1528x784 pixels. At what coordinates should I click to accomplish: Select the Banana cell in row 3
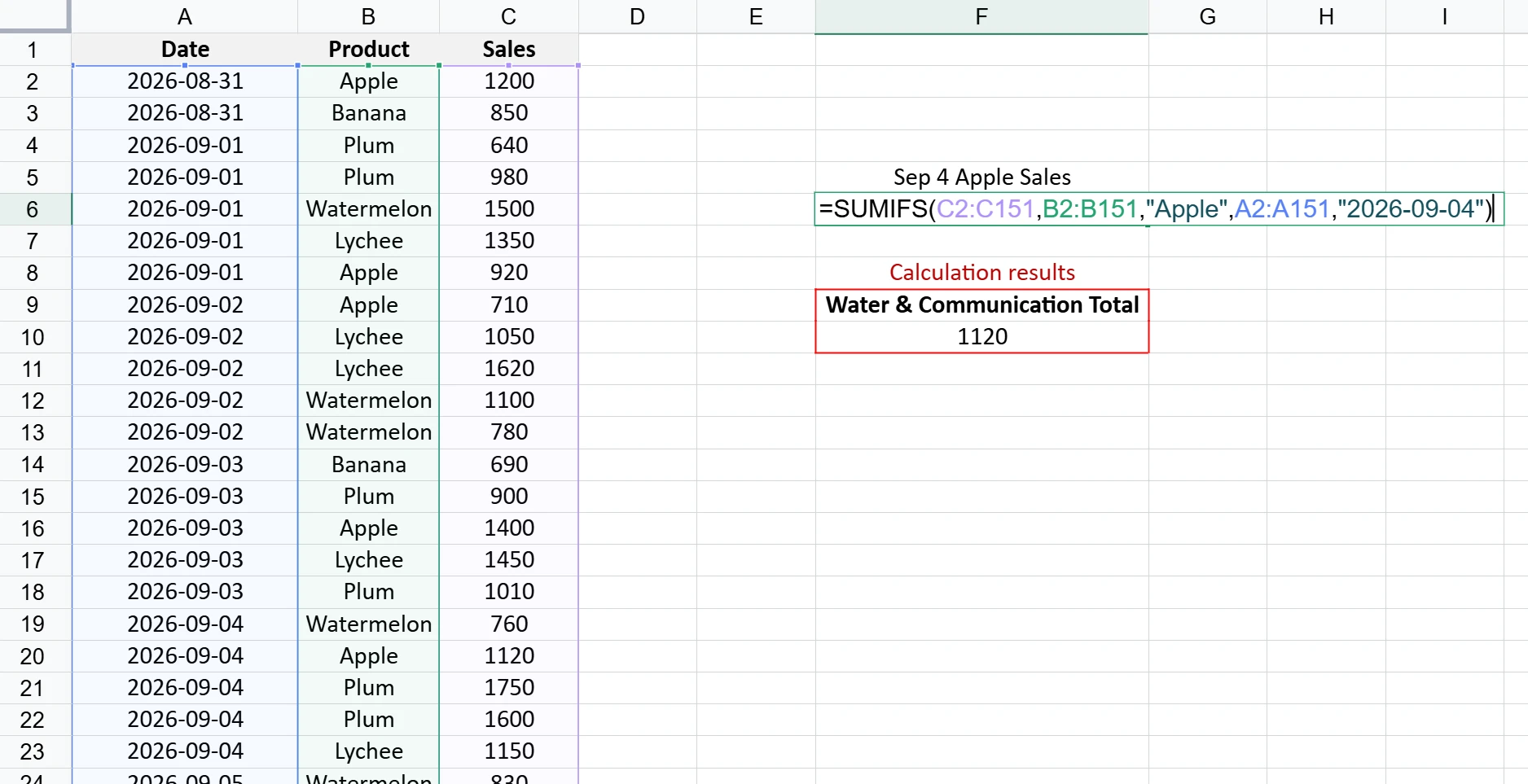368,113
